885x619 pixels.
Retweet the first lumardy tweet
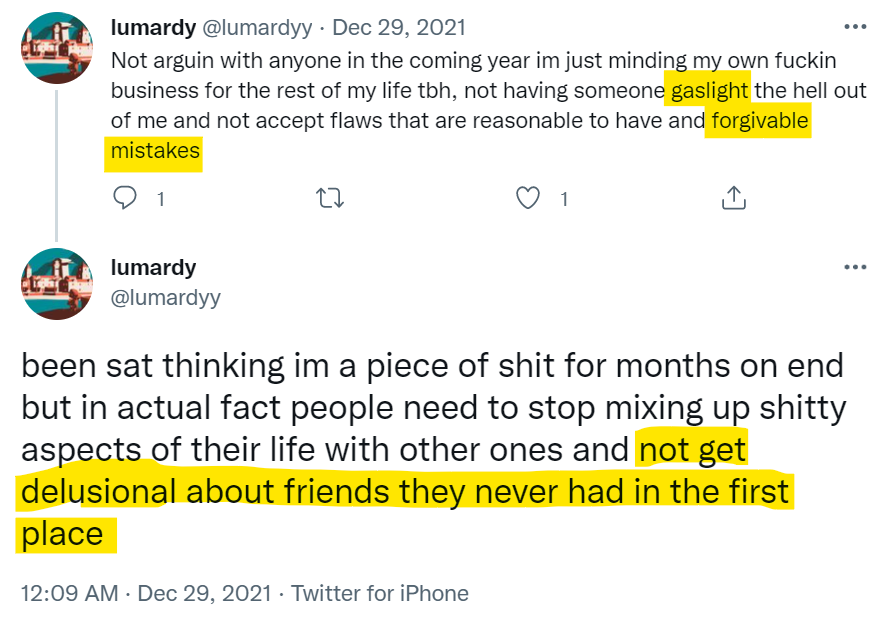[329, 199]
